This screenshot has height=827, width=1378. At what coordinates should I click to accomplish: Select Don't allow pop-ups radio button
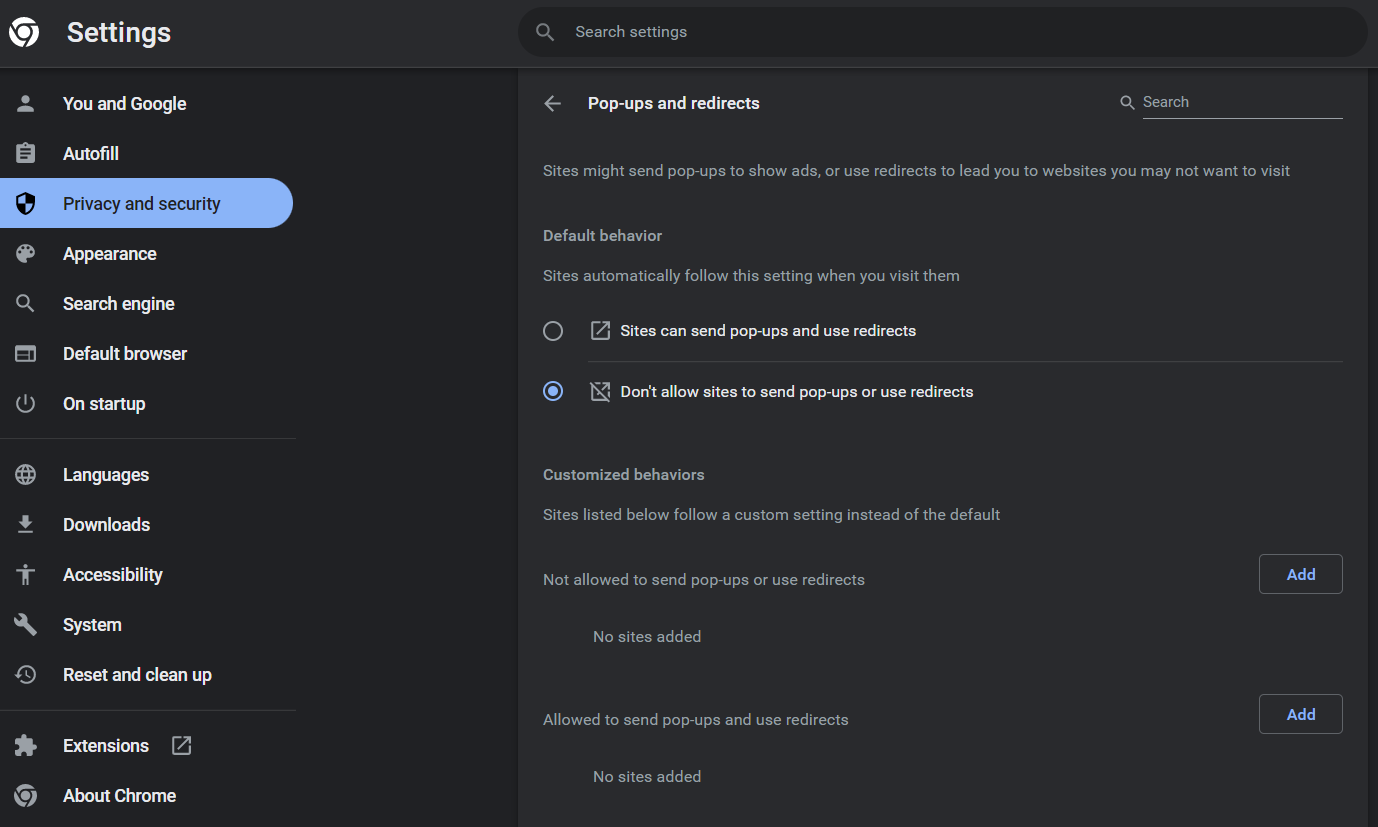(553, 391)
